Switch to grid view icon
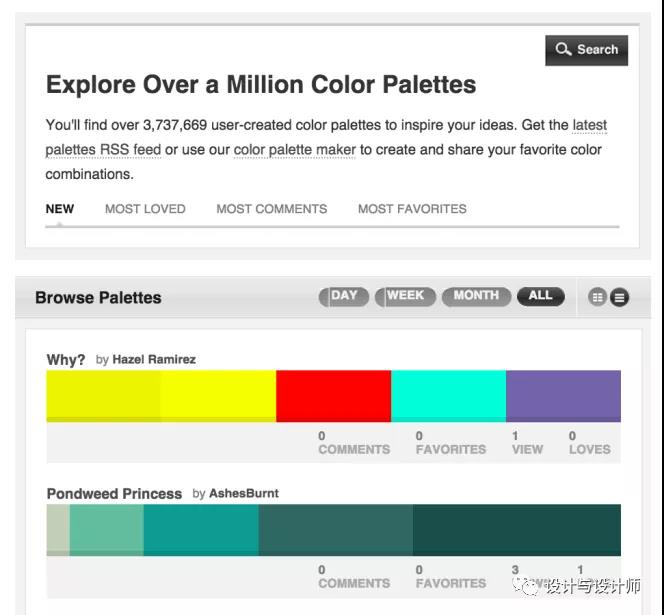The height and width of the screenshot is (615, 664). pos(598,297)
